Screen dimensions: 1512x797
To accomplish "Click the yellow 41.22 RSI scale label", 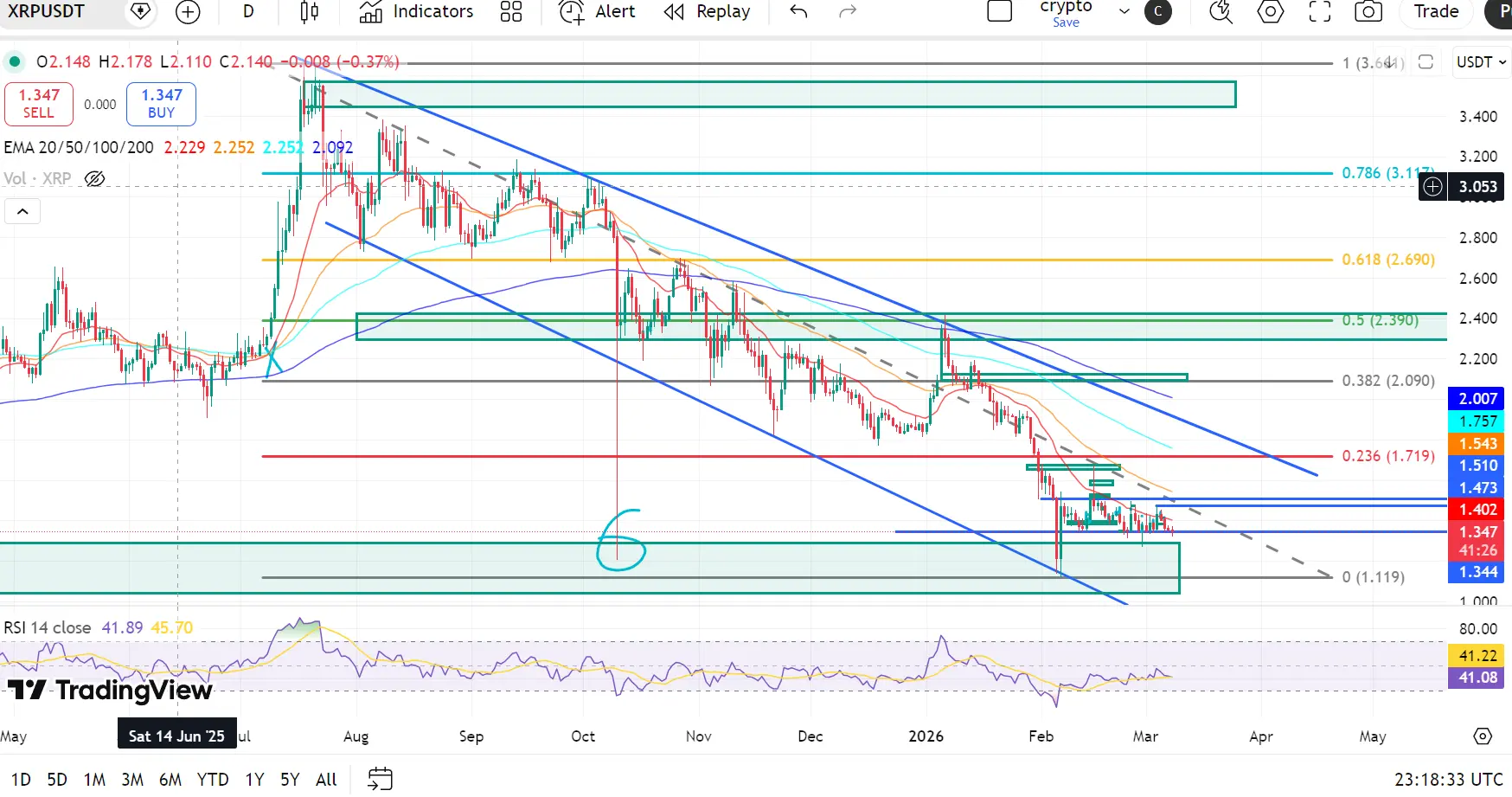I will point(1478,656).
